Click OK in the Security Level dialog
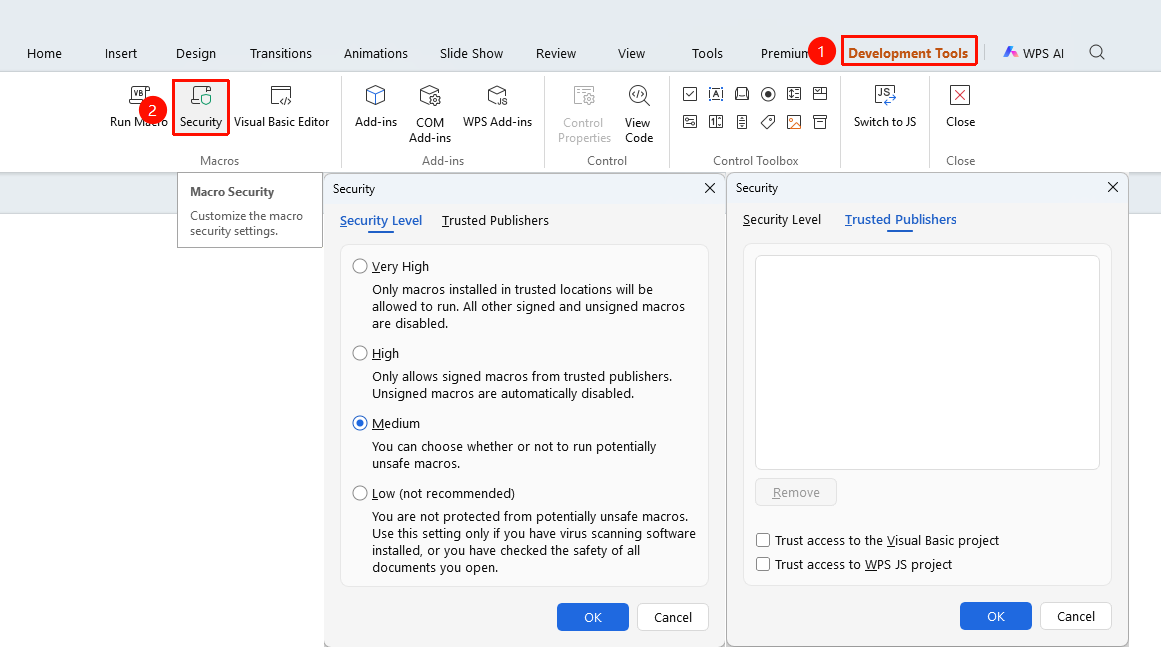This screenshot has width=1161, height=669. tap(592, 617)
